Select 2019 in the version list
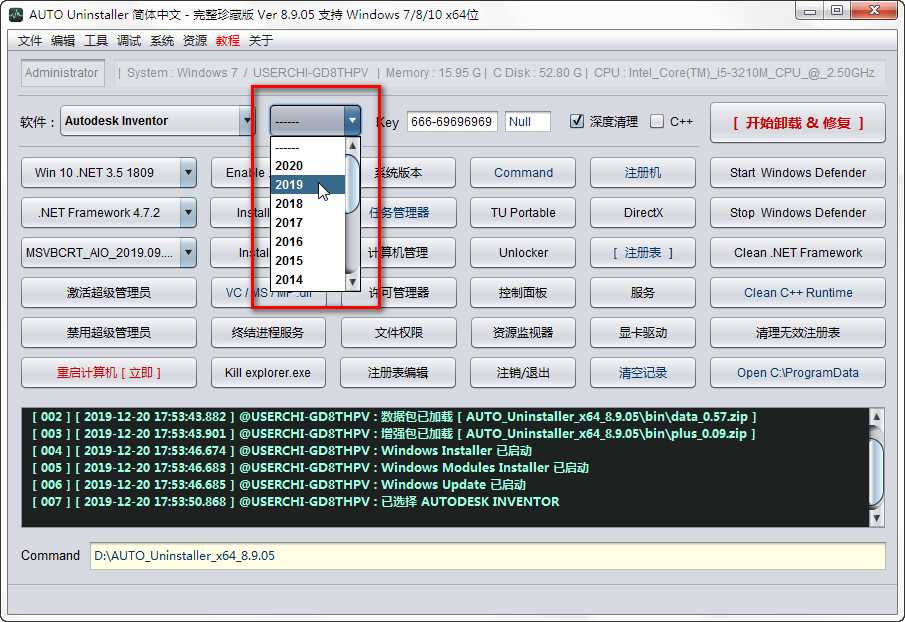Image resolution: width=905 pixels, height=622 pixels. point(308,185)
